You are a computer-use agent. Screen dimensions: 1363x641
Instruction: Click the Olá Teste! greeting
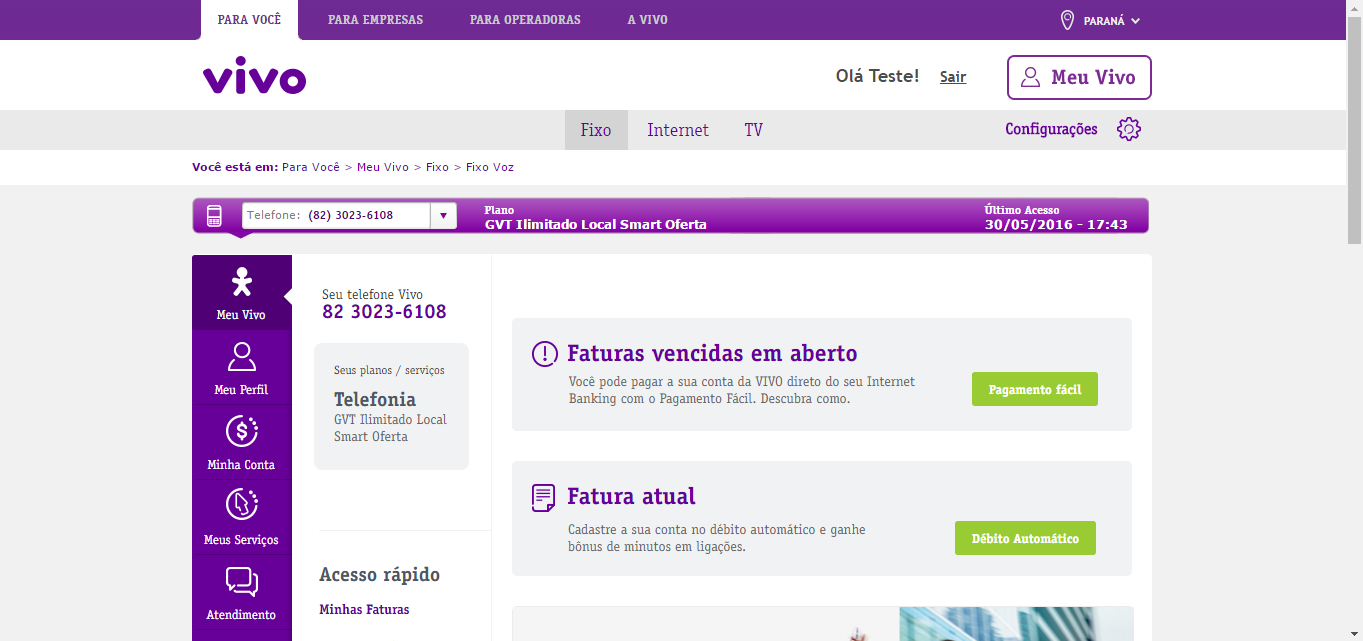(877, 76)
